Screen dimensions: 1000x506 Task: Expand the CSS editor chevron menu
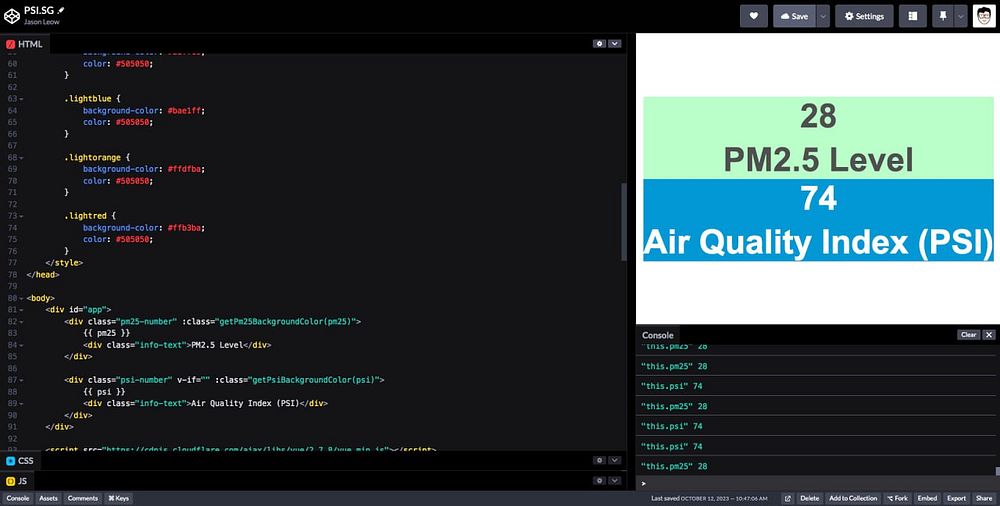[614, 460]
